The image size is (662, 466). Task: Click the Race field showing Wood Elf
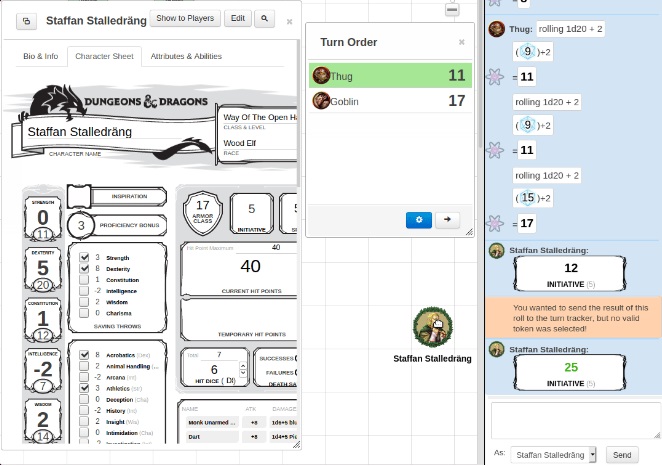[260, 143]
